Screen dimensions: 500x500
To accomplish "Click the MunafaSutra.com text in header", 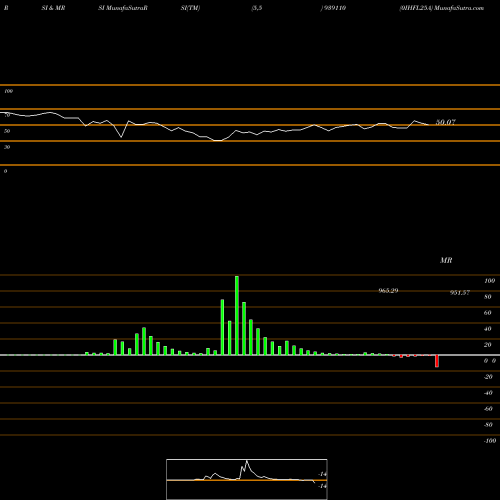I will click(459, 8).
